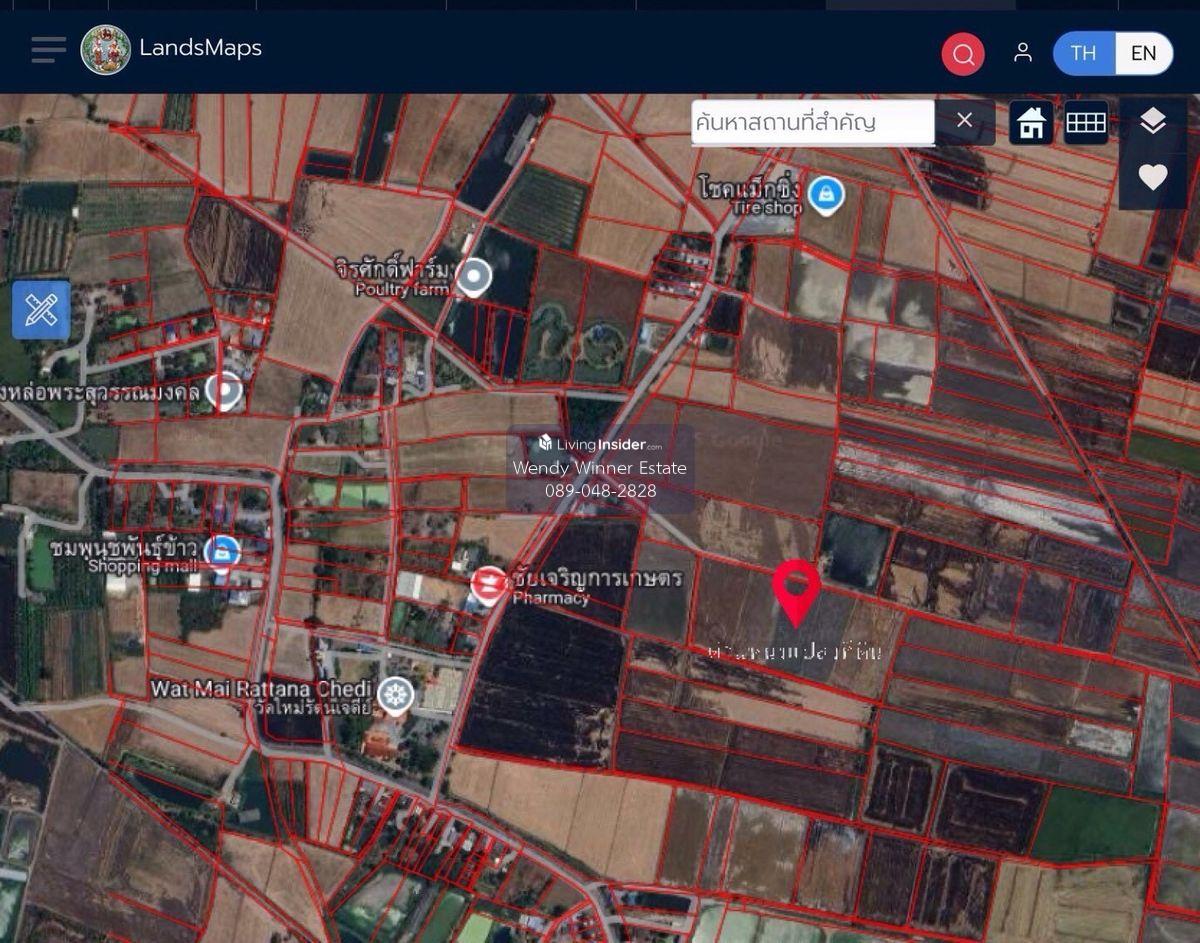
Task: Switch language to TH
Action: pos(1083,53)
